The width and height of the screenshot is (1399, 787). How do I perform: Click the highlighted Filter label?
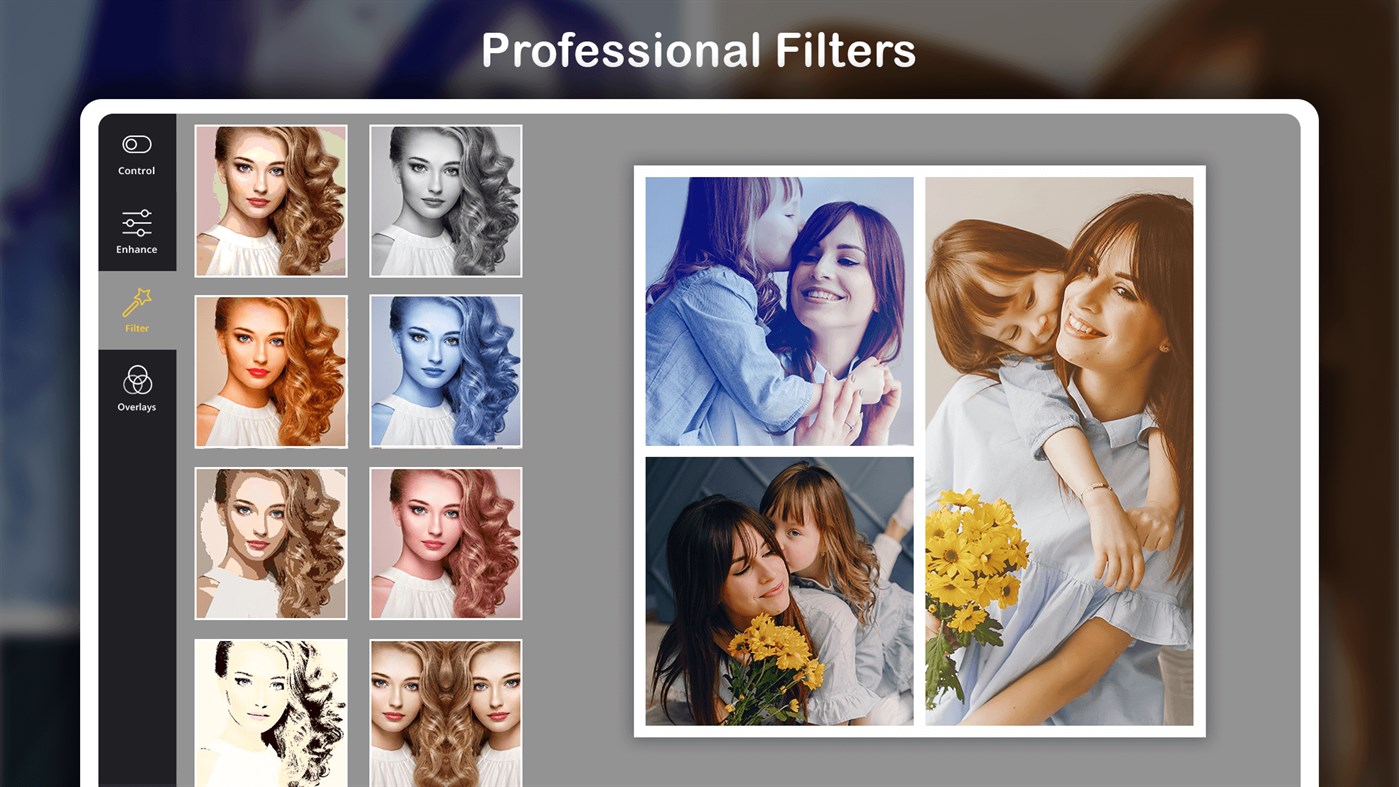(136, 328)
